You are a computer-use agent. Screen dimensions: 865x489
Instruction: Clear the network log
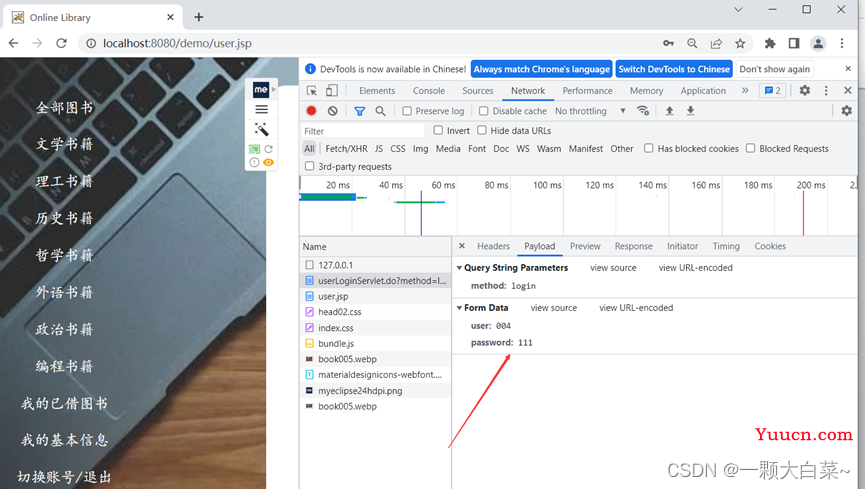332,111
